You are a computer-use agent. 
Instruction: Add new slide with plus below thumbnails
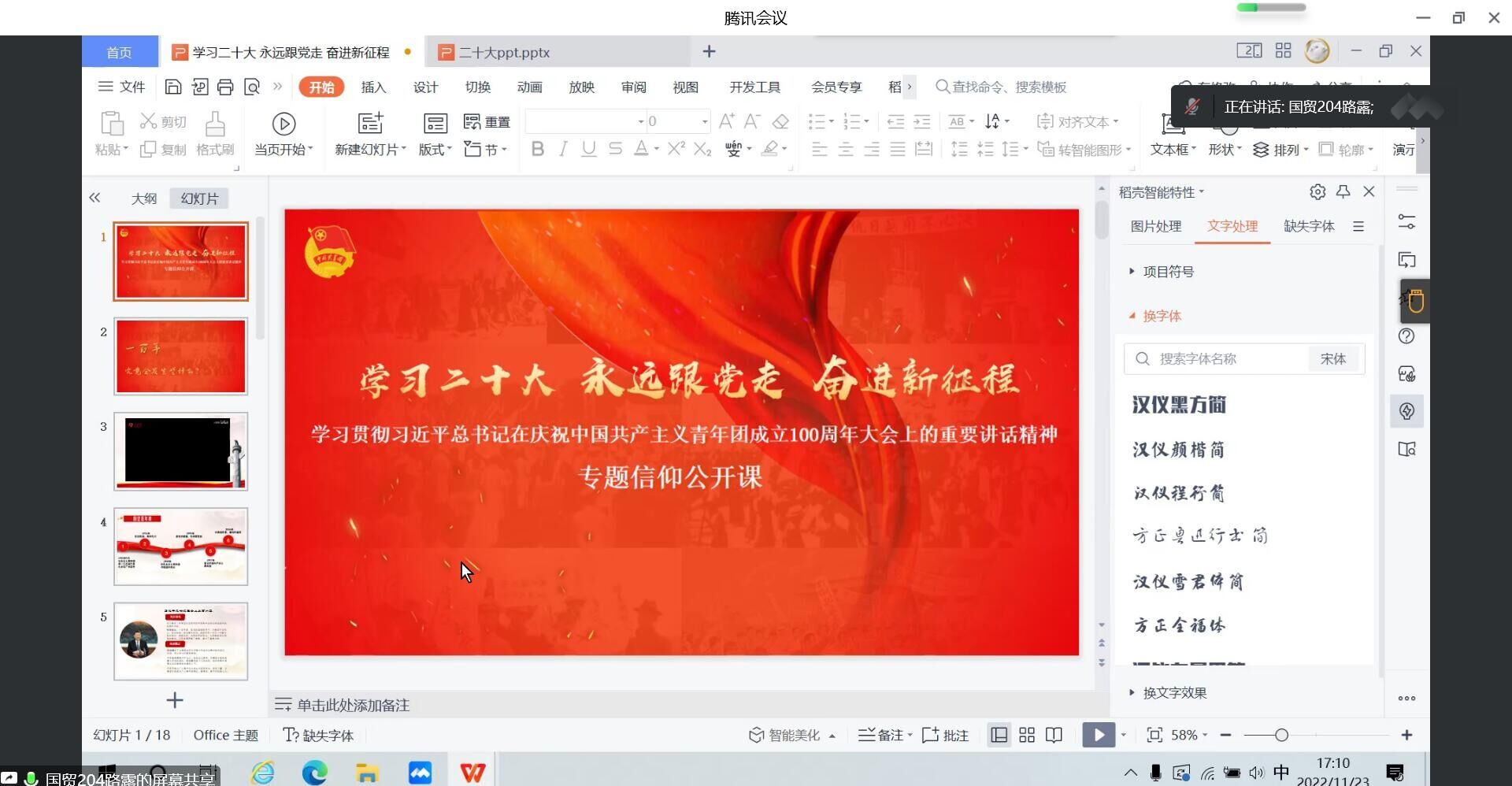pos(175,700)
